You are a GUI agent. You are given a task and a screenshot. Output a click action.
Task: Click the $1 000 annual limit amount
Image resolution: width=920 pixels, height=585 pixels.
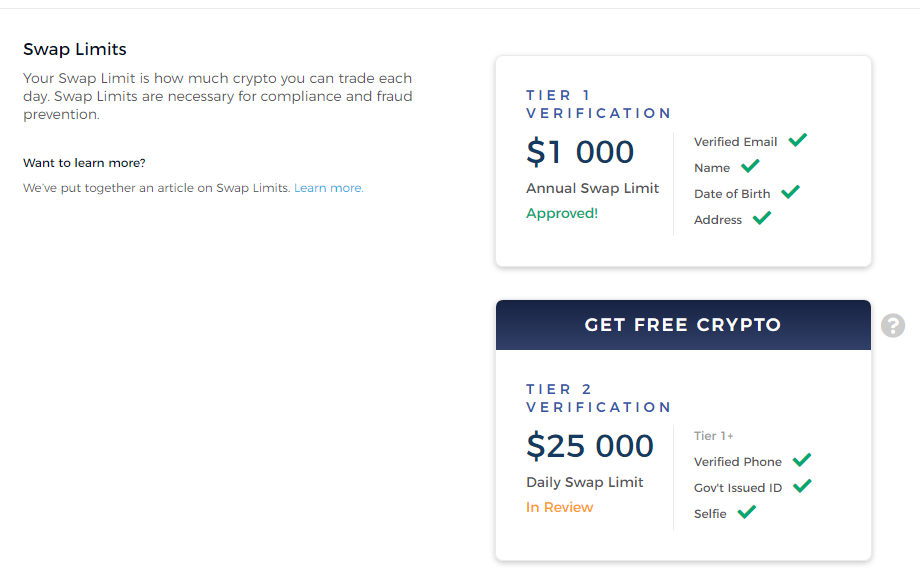point(580,152)
